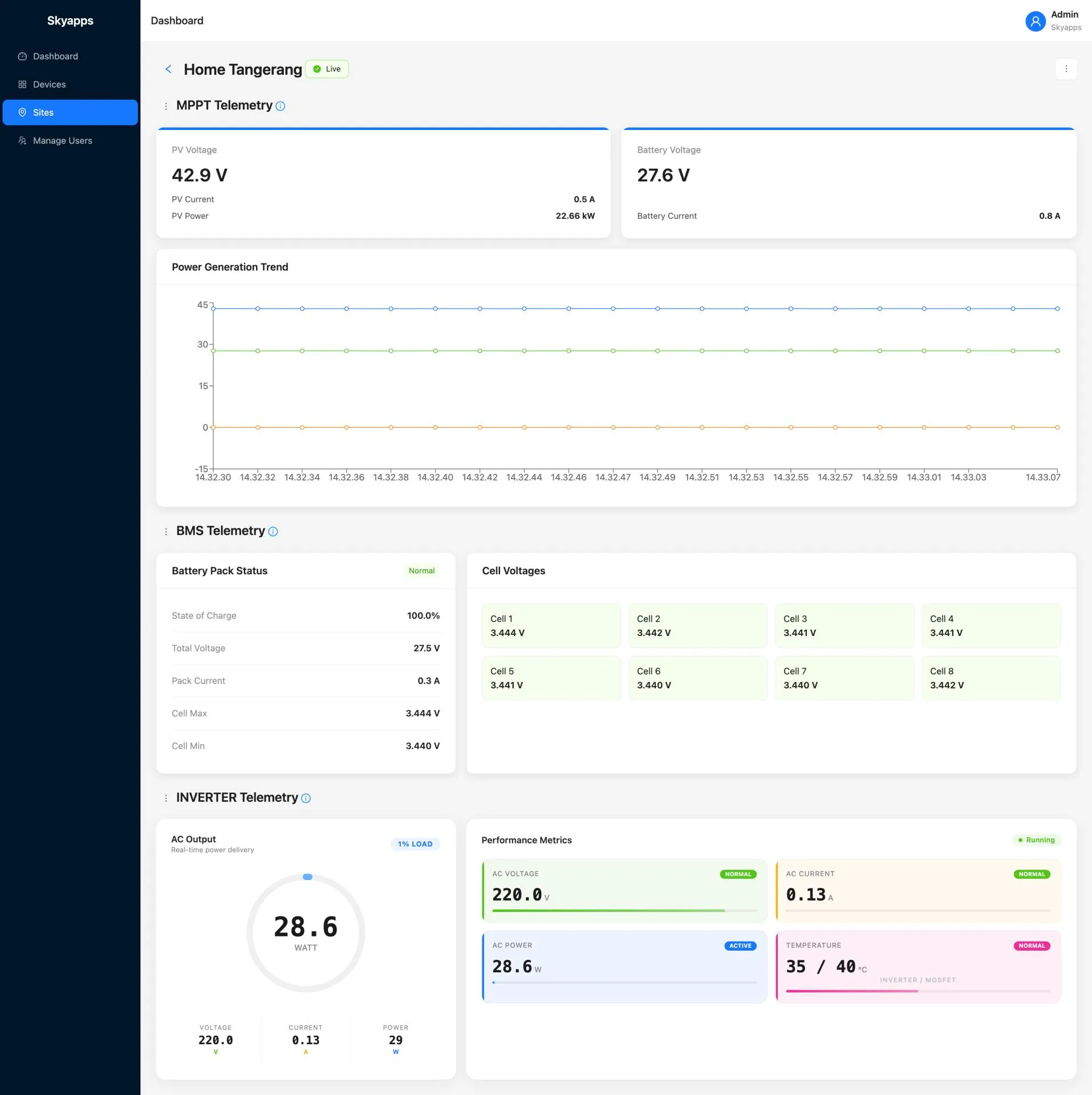Click the Battery Voltage value 27.6 V

click(x=663, y=175)
